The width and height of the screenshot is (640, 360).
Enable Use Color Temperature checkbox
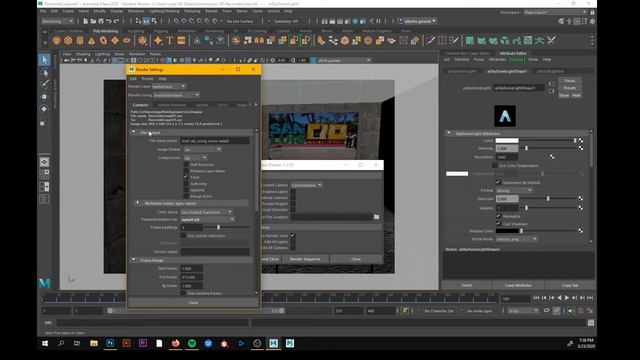[x=495, y=166]
